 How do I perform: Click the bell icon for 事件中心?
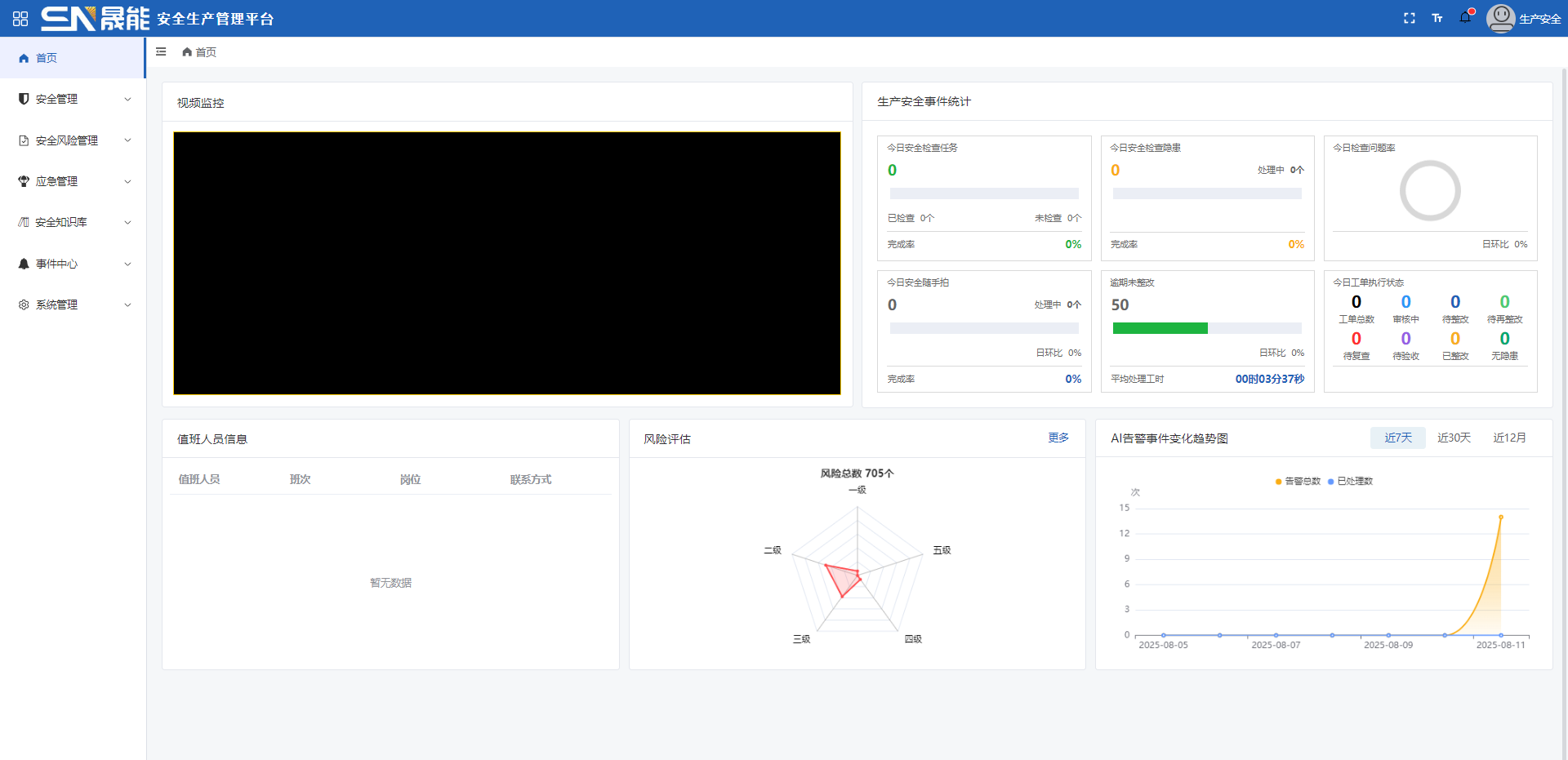pyautogui.click(x=24, y=264)
